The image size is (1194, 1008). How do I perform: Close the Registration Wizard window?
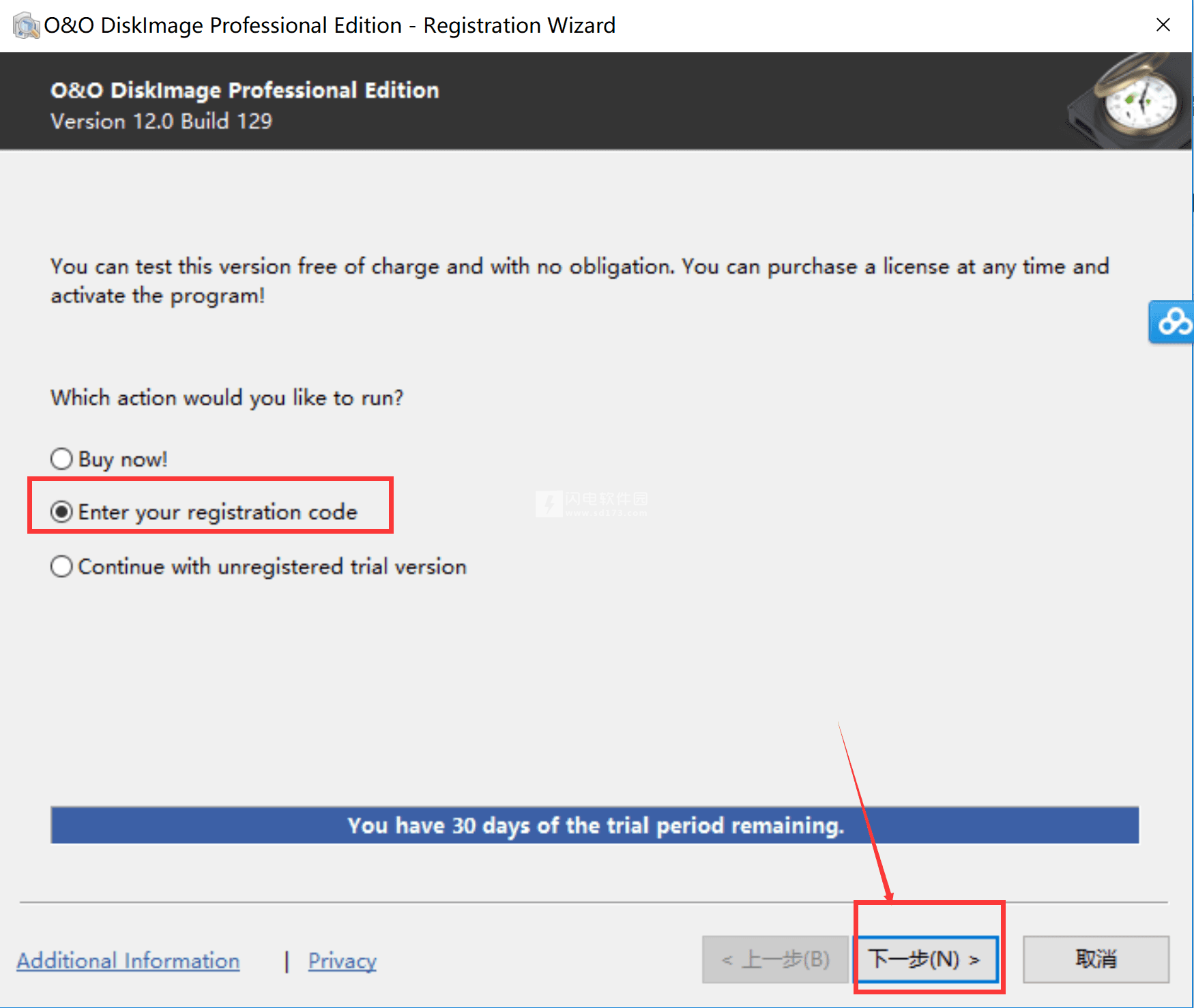[1163, 25]
